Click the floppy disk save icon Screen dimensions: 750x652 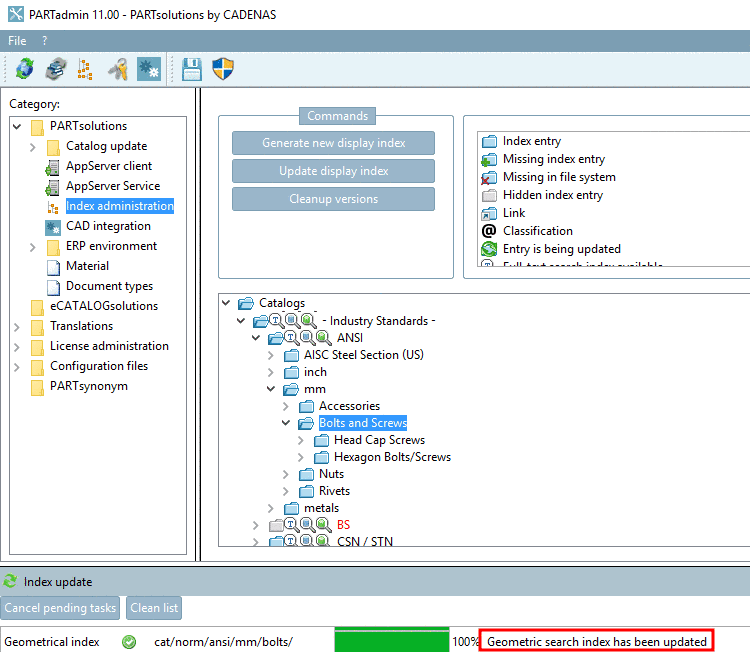(192, 69)
